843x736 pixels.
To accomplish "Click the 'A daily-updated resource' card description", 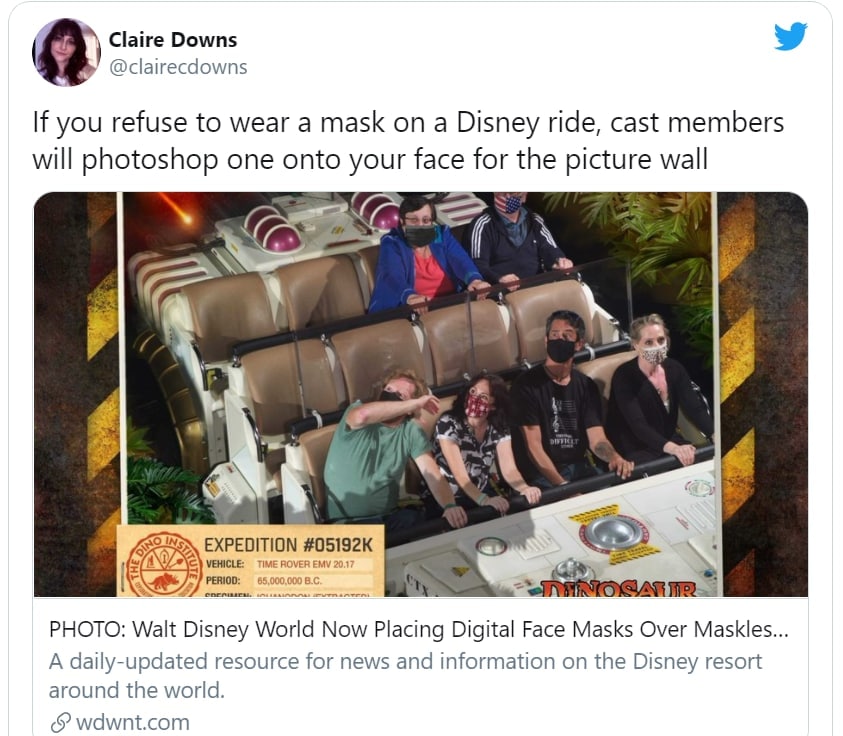I will click(x=405, y=676).
